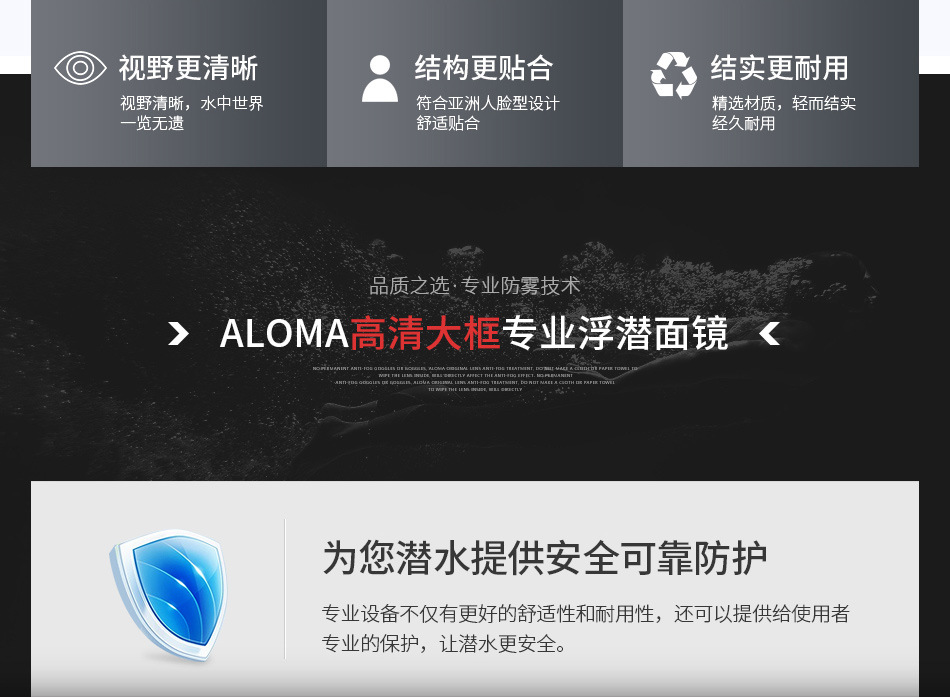Click the recycle arrows icon
This screenshot has height=697, width=950.
[x=673, y=75]
